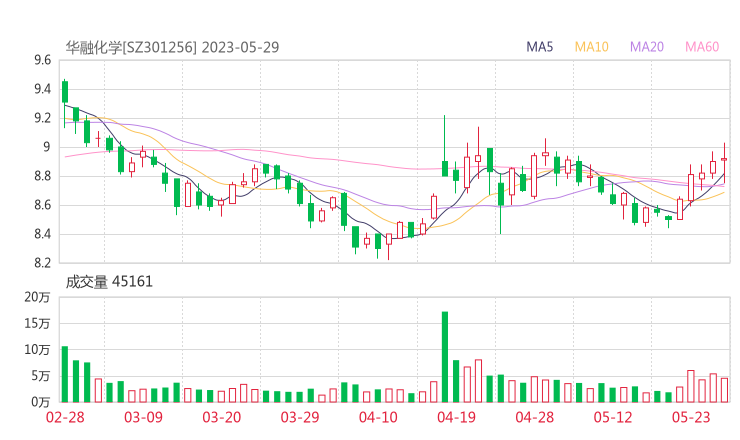Click the 03-09 date axis label
Viewport: 740px width, 440px height.
143,417
